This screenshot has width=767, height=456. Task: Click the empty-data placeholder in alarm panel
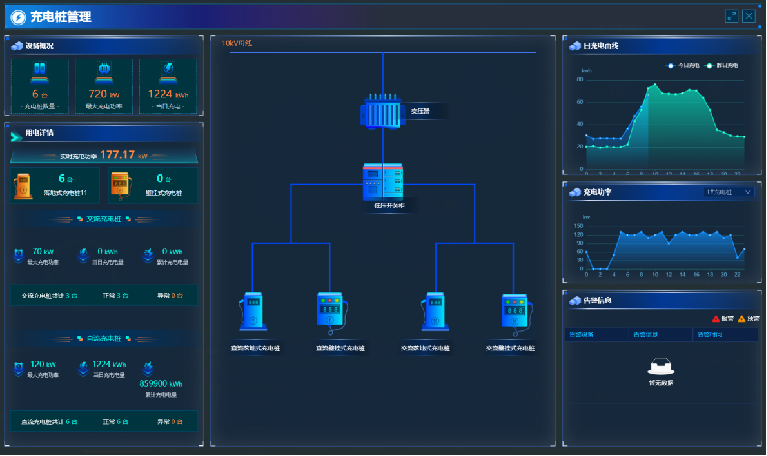point(660,372)
